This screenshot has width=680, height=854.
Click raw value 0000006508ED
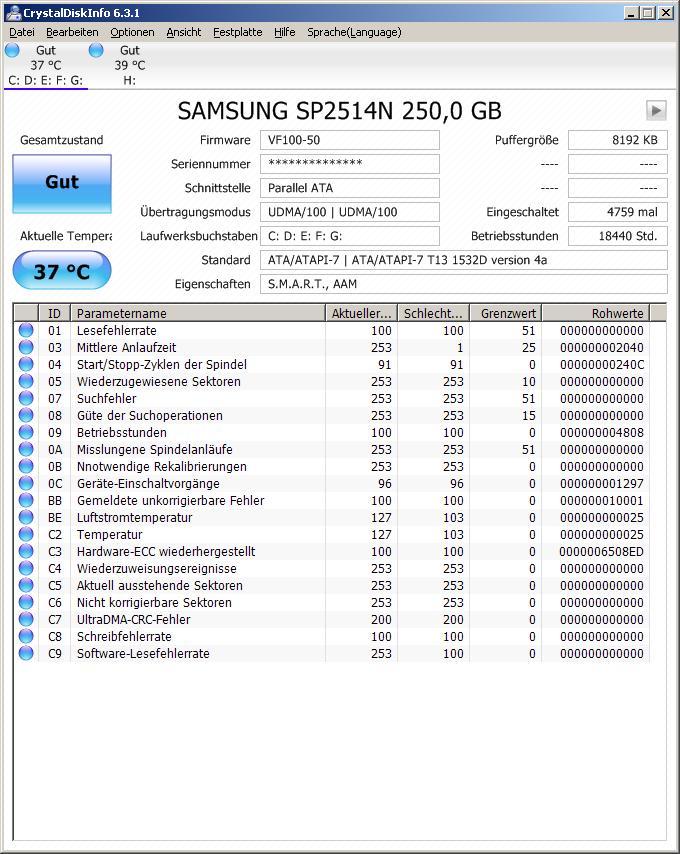pos(601,552)
